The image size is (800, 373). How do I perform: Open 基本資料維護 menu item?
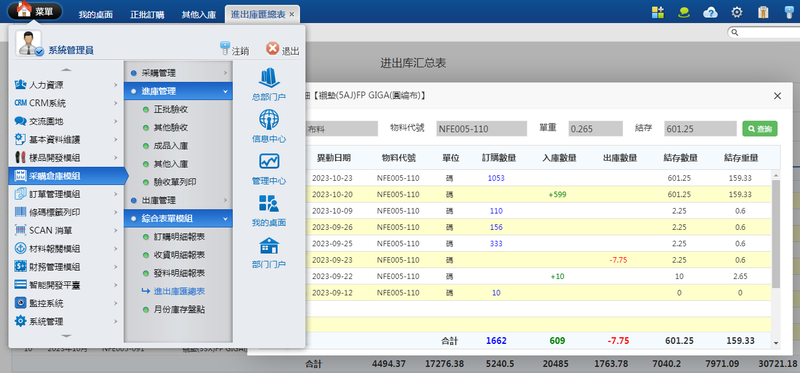coord(66,139)
